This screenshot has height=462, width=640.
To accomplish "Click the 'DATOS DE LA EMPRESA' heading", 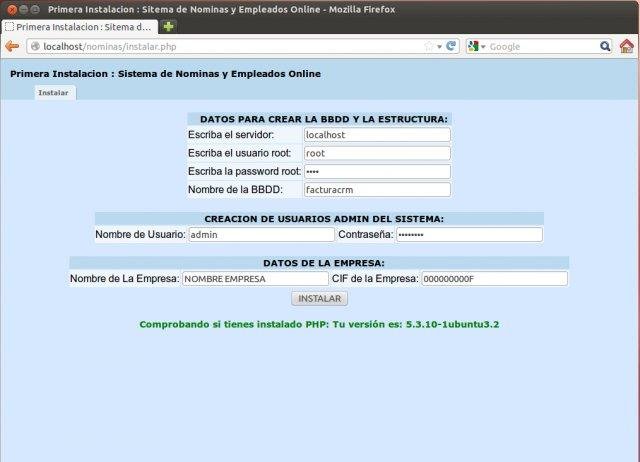I will 324,263.
